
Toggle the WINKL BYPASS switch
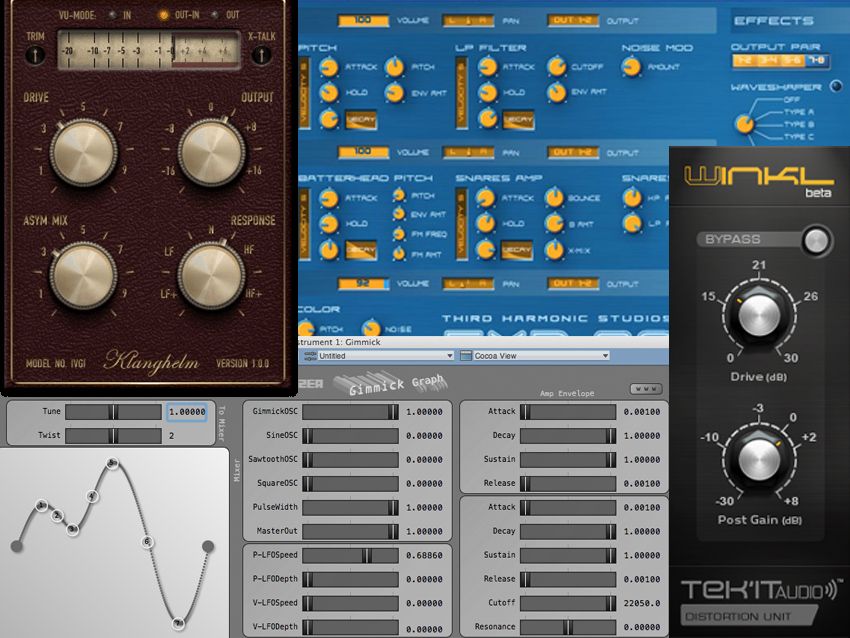pos(817,241)
